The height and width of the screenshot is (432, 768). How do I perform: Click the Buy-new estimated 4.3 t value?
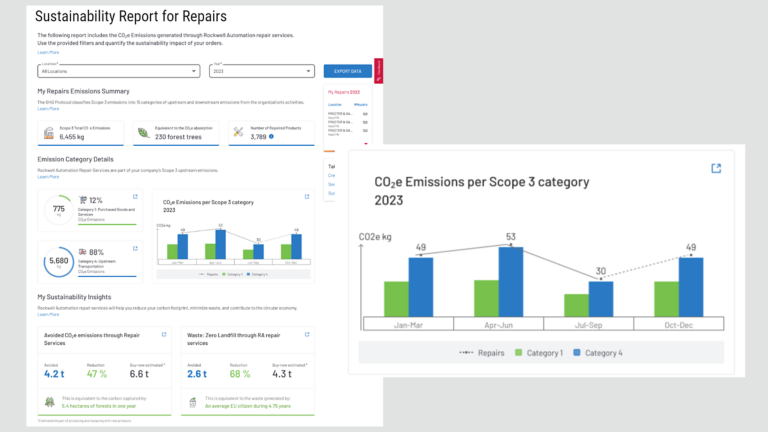pos(282,374)
